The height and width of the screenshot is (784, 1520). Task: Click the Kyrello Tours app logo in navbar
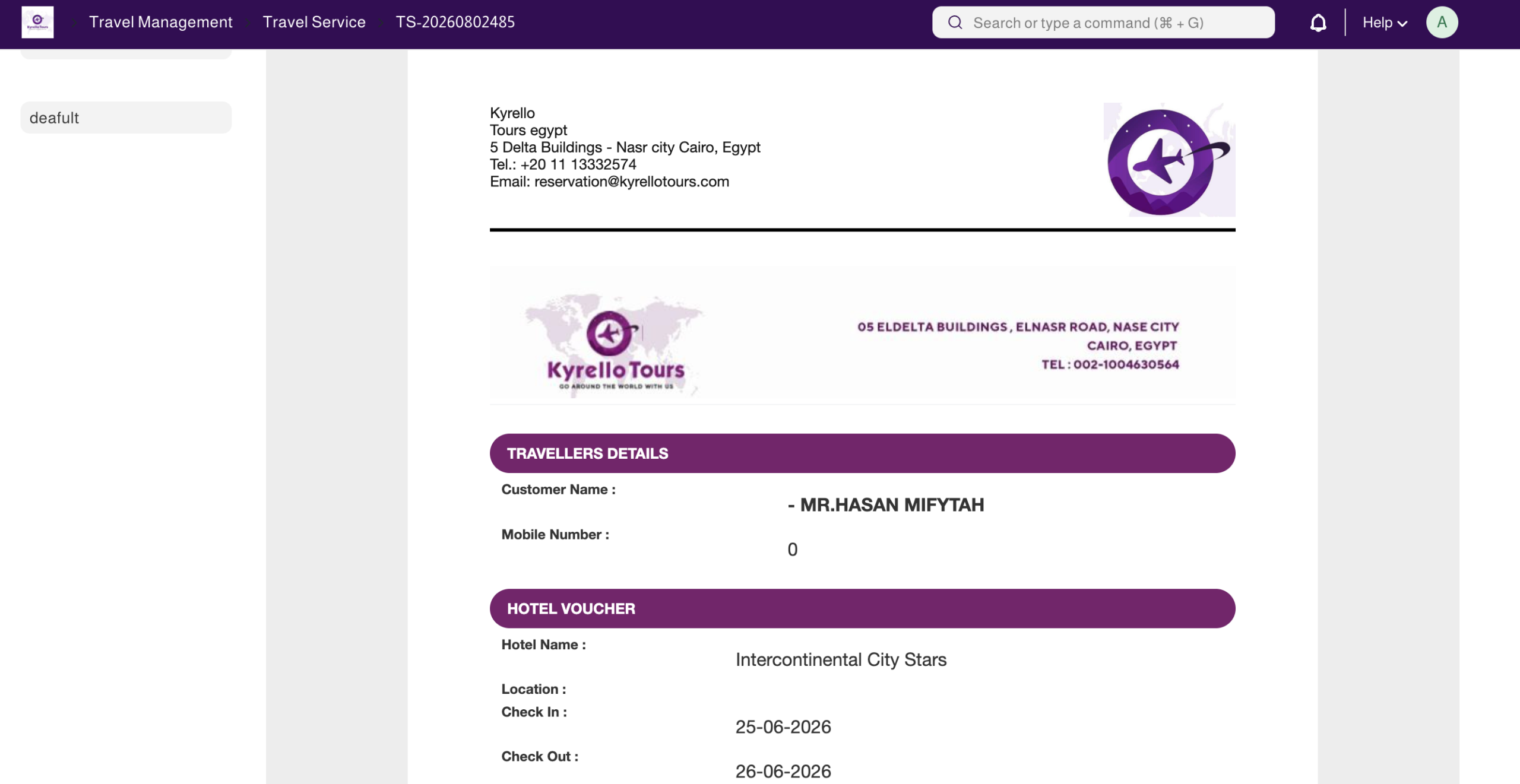click(37, 22)
